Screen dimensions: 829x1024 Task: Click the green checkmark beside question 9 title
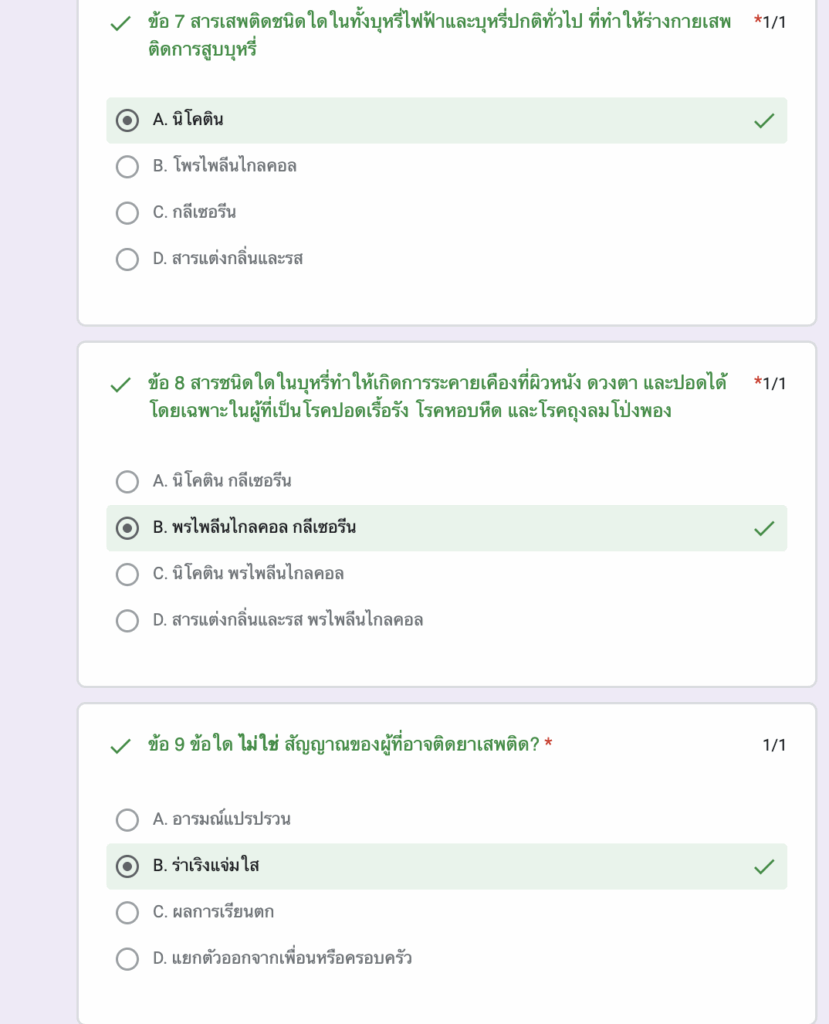tap(120, 746)
